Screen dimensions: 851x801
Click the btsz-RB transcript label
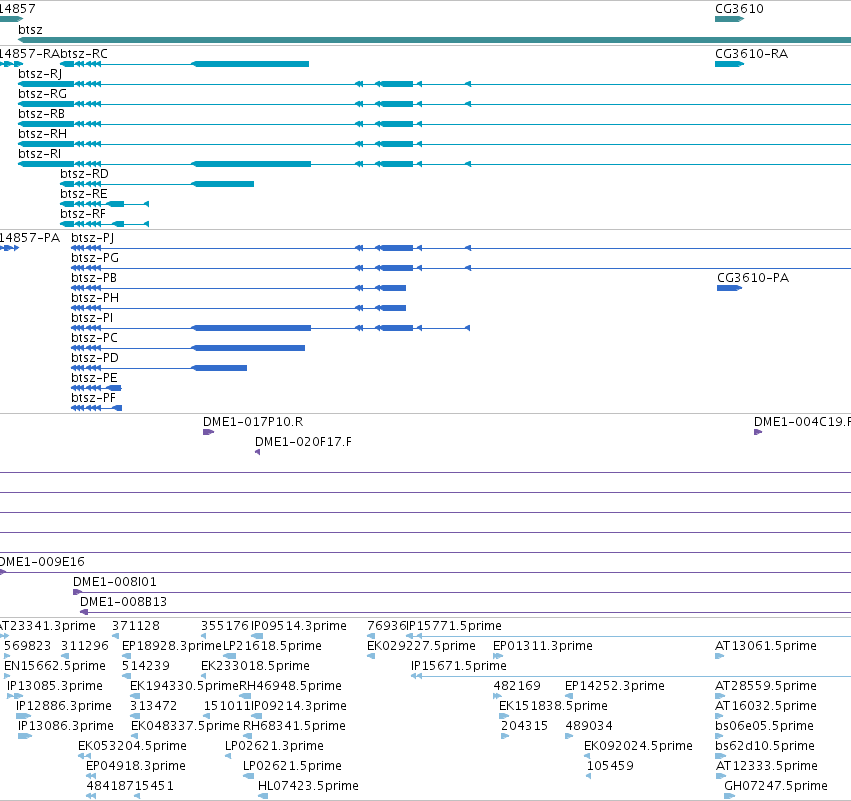coord(41,114)
